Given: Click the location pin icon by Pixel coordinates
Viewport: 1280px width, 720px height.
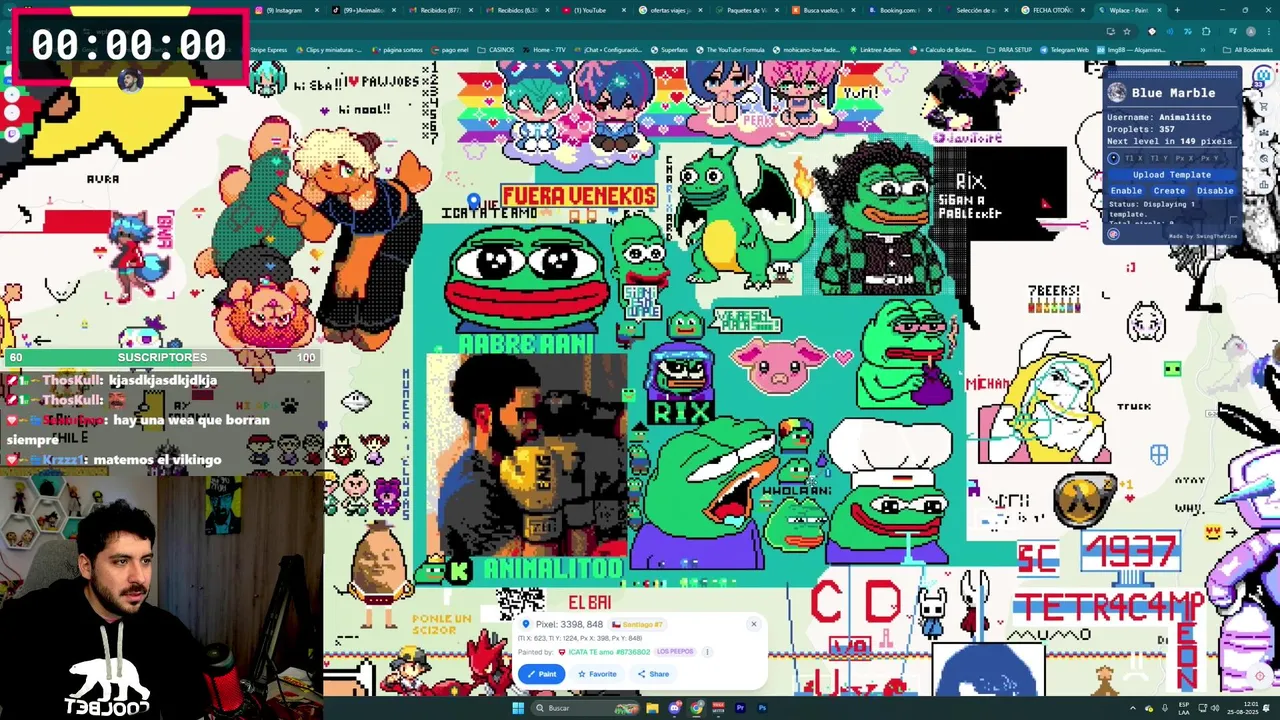Looking at the screenshot, I should [x=526, y=624].
